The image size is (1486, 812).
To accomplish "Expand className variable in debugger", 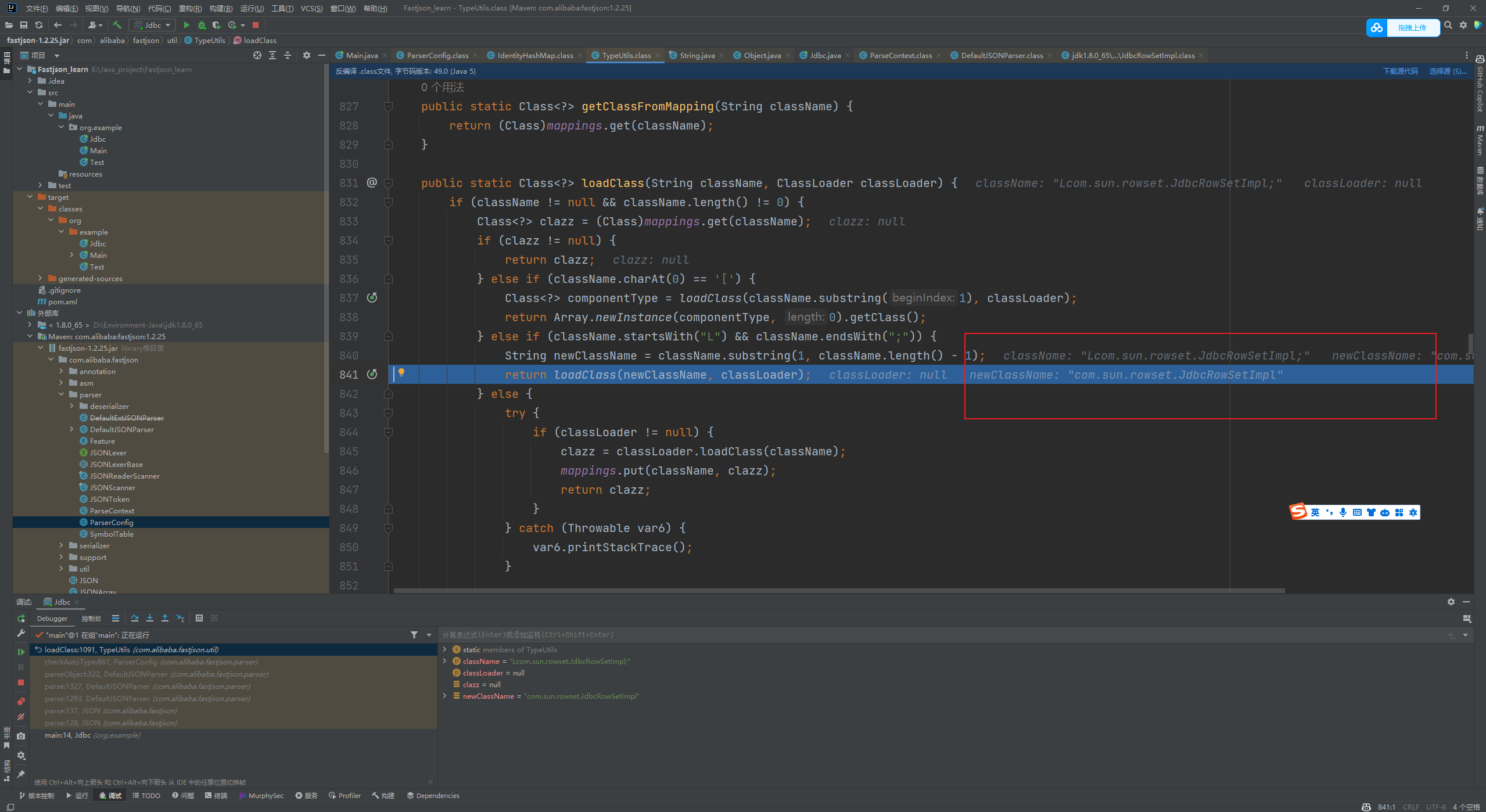I will pyautogui.click(x=445, y=661).
